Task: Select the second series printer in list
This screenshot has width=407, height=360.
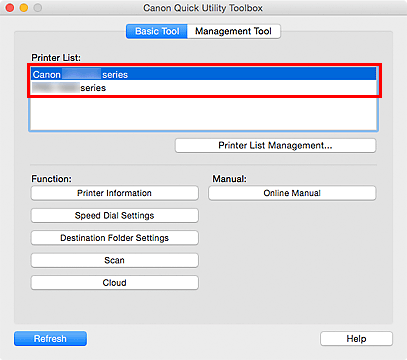Action: 203,88
